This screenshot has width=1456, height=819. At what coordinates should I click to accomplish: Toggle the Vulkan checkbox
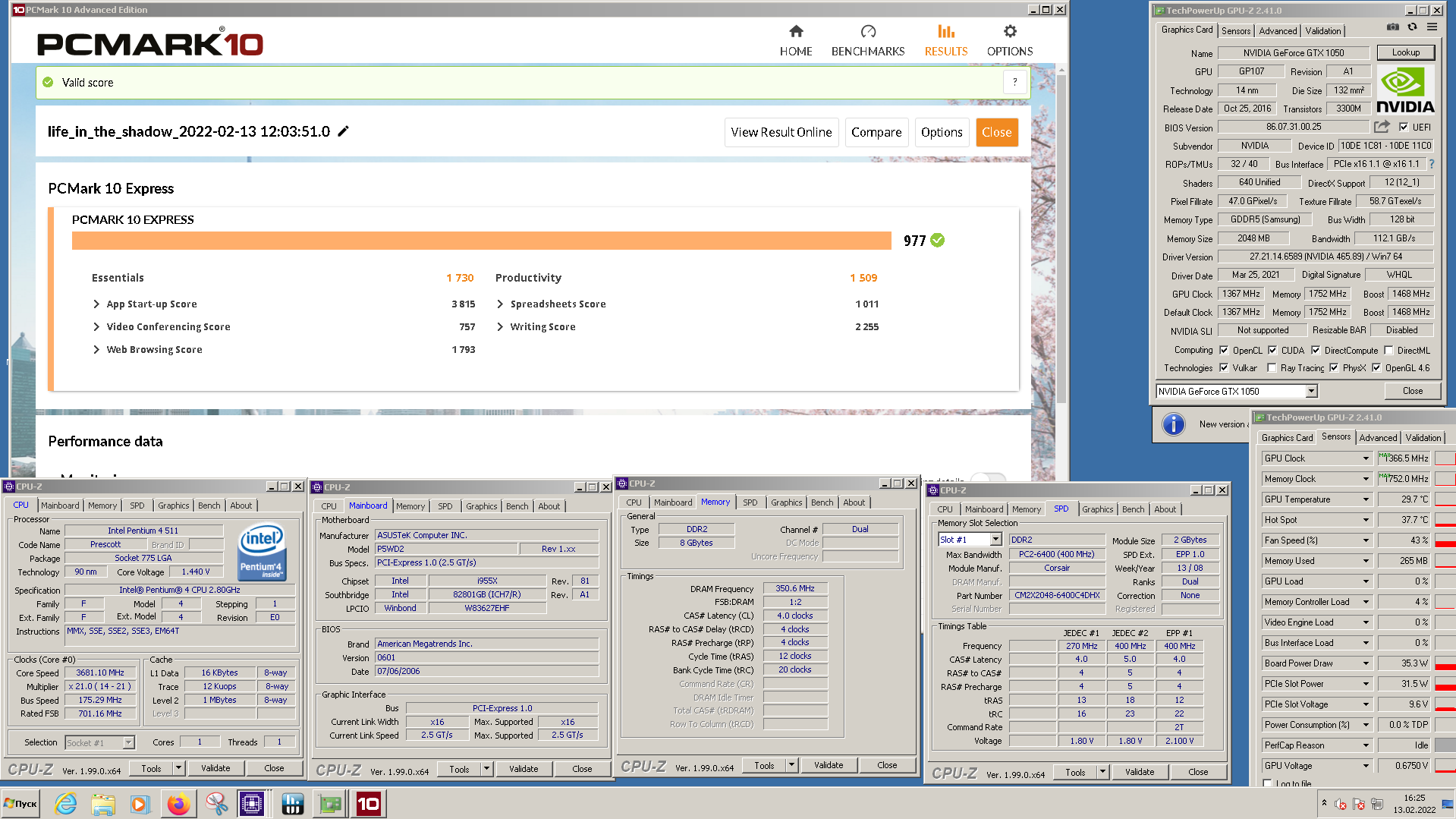[x=1223, y=367]
